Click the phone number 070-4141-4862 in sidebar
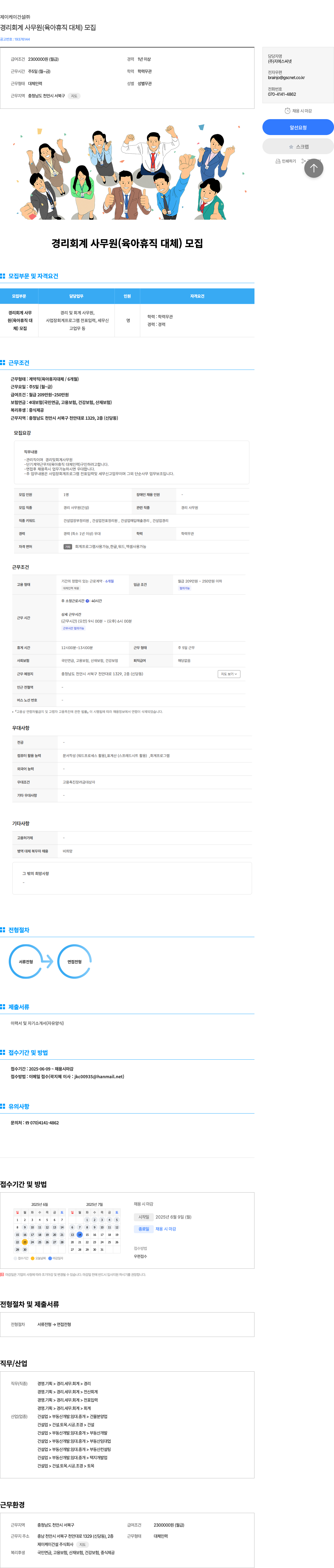334x1568 pixels. (282, 94)
